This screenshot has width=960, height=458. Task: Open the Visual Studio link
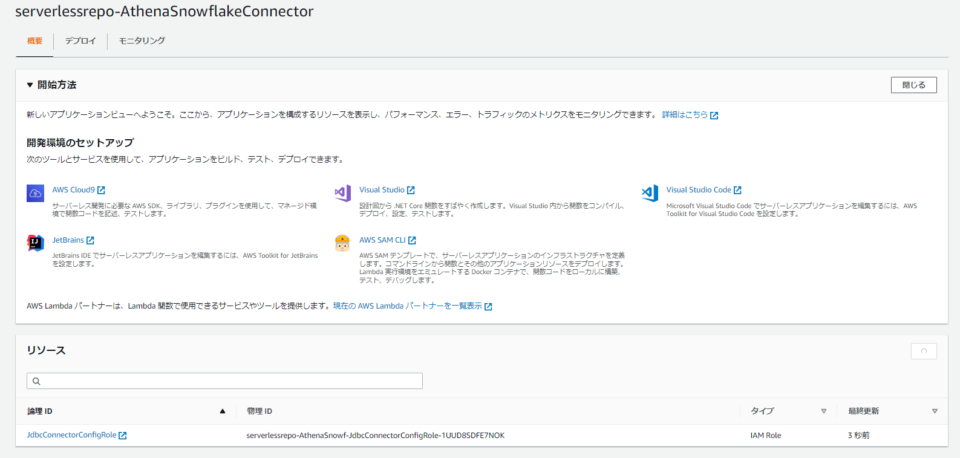point(382,190)
